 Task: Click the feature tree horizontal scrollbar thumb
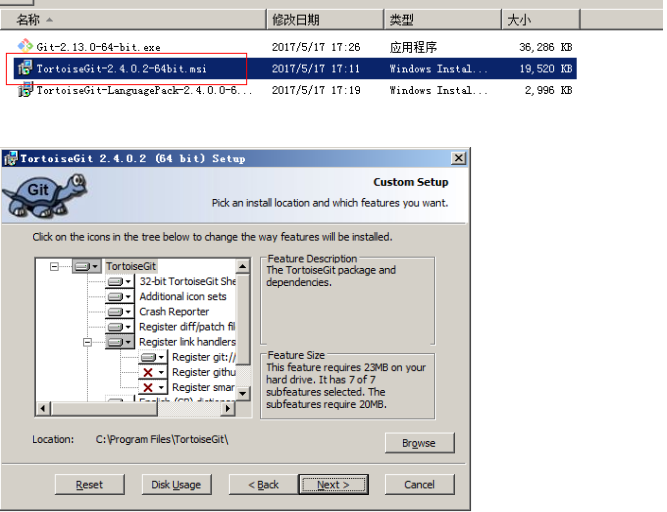(x=104, y=409)
